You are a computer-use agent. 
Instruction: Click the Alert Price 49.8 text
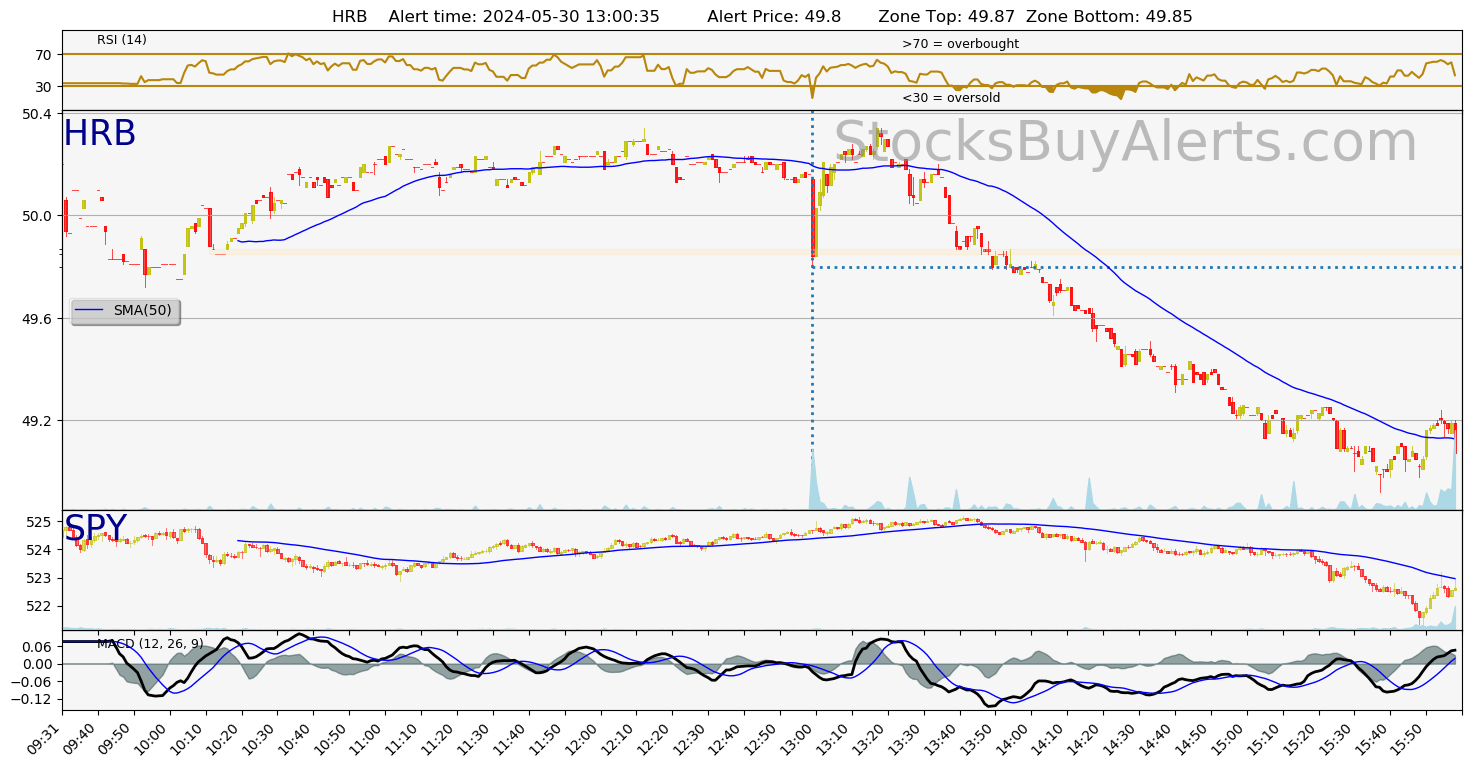click(x=774, y=17)
